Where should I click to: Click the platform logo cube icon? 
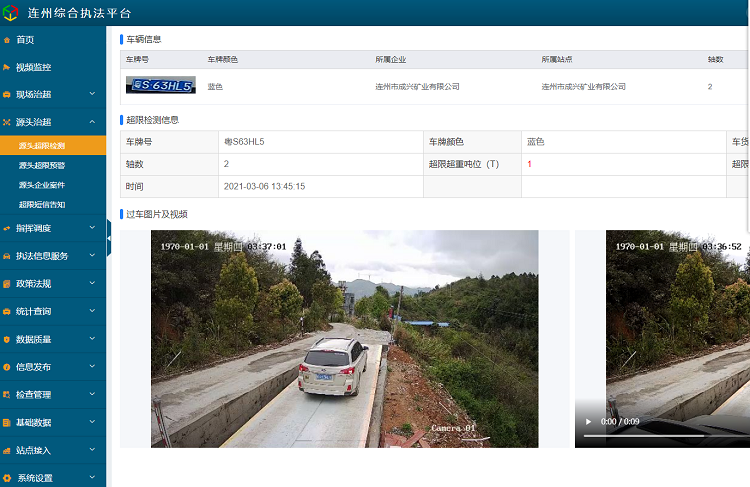pos(11,13)
